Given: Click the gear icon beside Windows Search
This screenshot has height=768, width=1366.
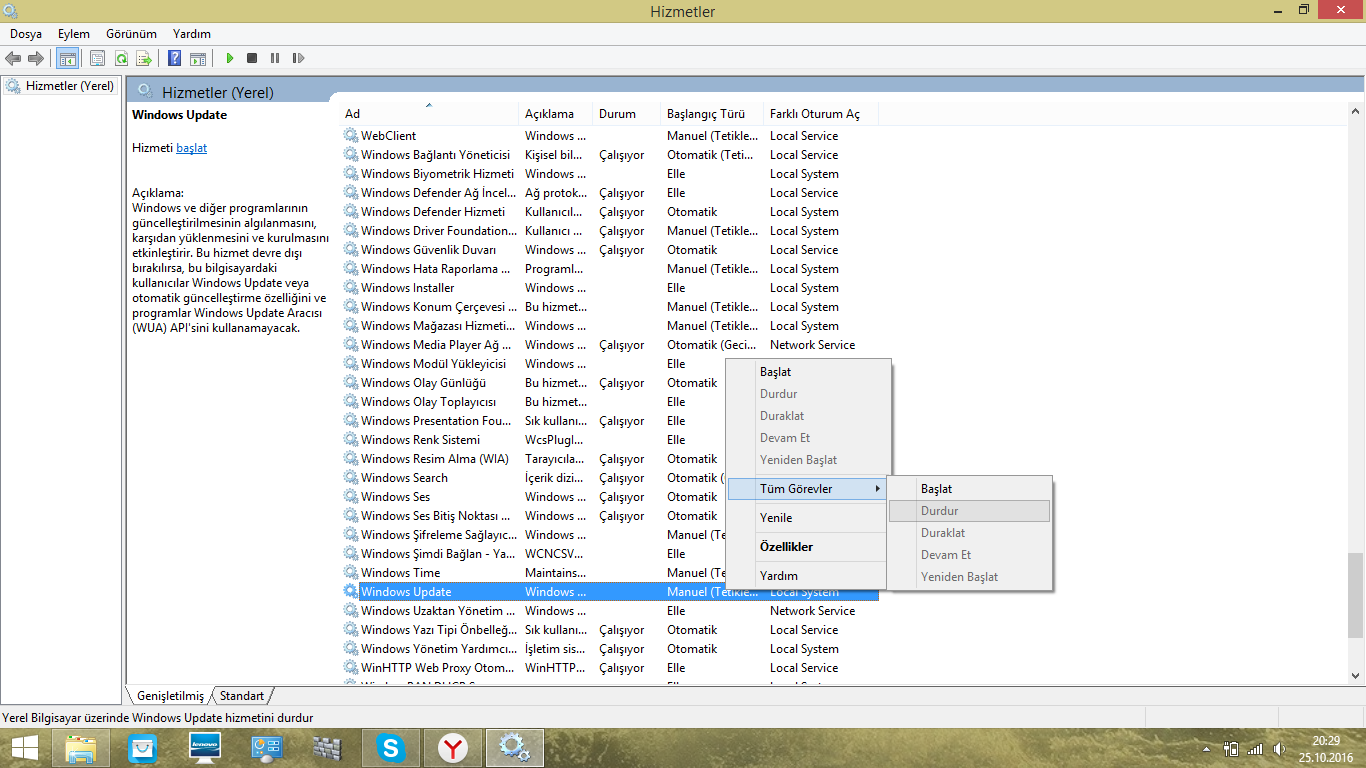Looking at the screenshot, I should 350,478.
